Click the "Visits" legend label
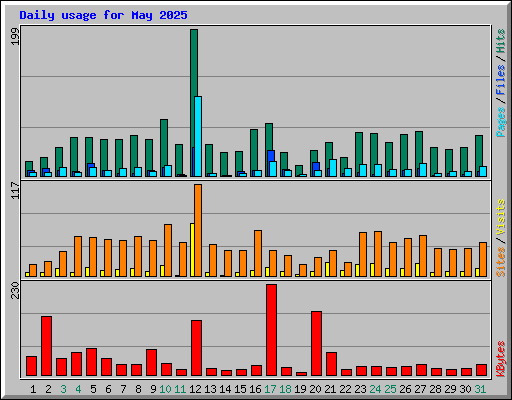 click(x=501, y=217)
